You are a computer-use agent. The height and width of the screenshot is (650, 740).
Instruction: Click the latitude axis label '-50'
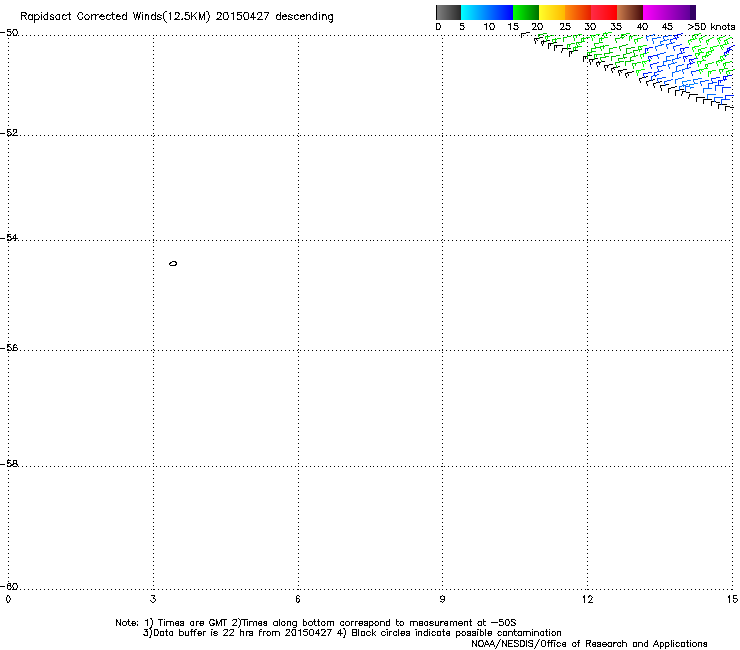click(9, 33)
